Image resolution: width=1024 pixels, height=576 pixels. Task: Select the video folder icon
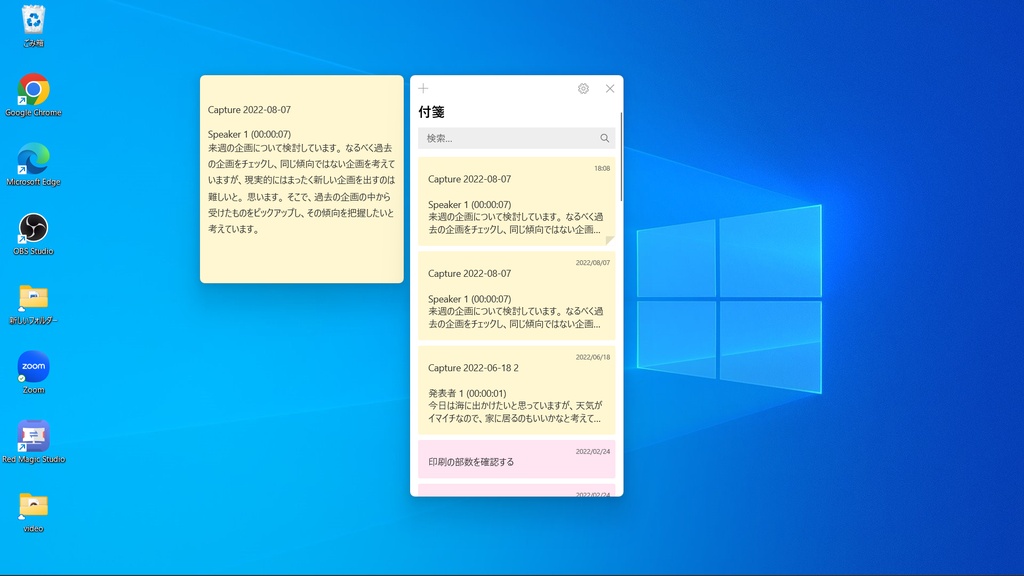coord(33,511)
